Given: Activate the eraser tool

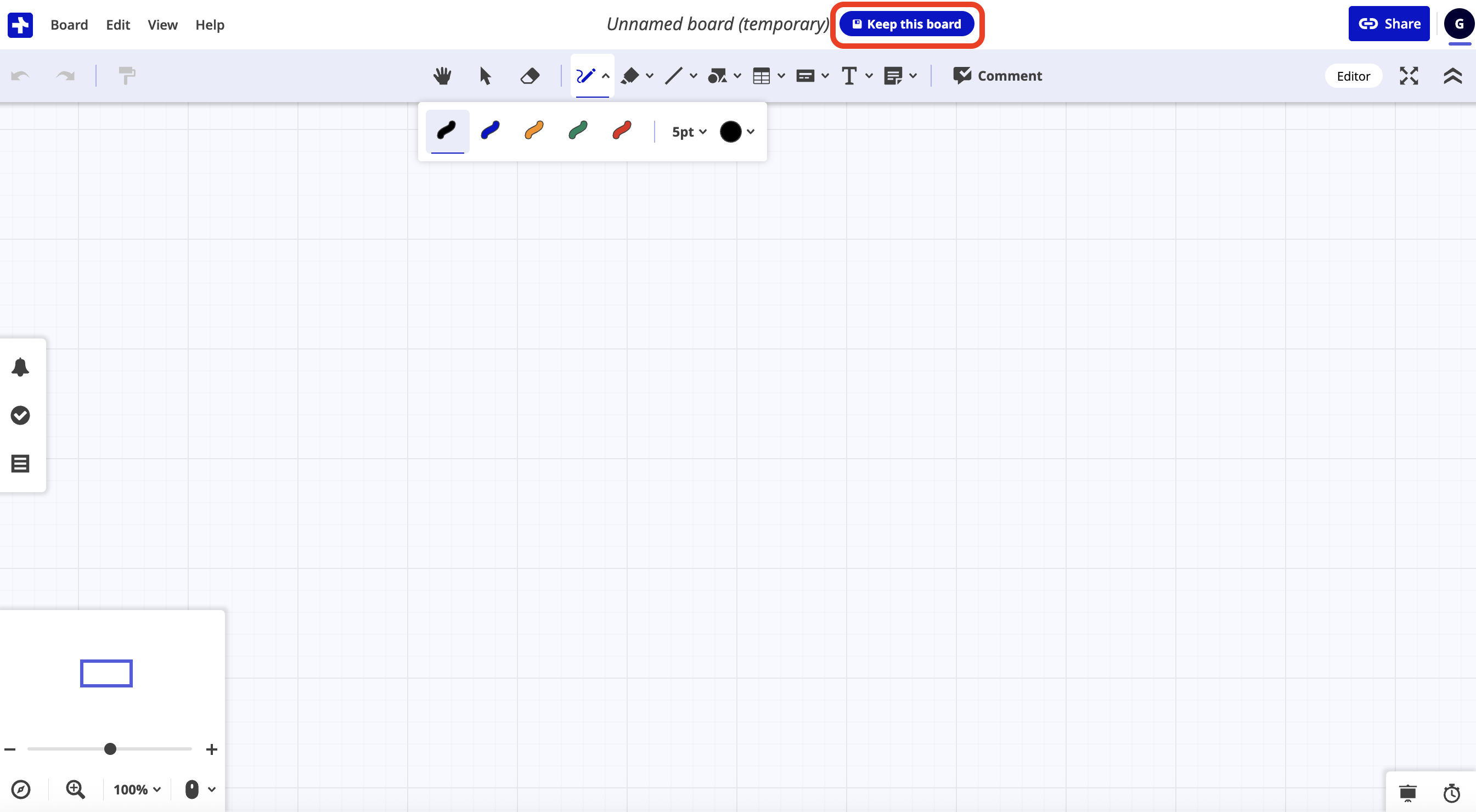Looking at the screenshot, I should point(529,75).
